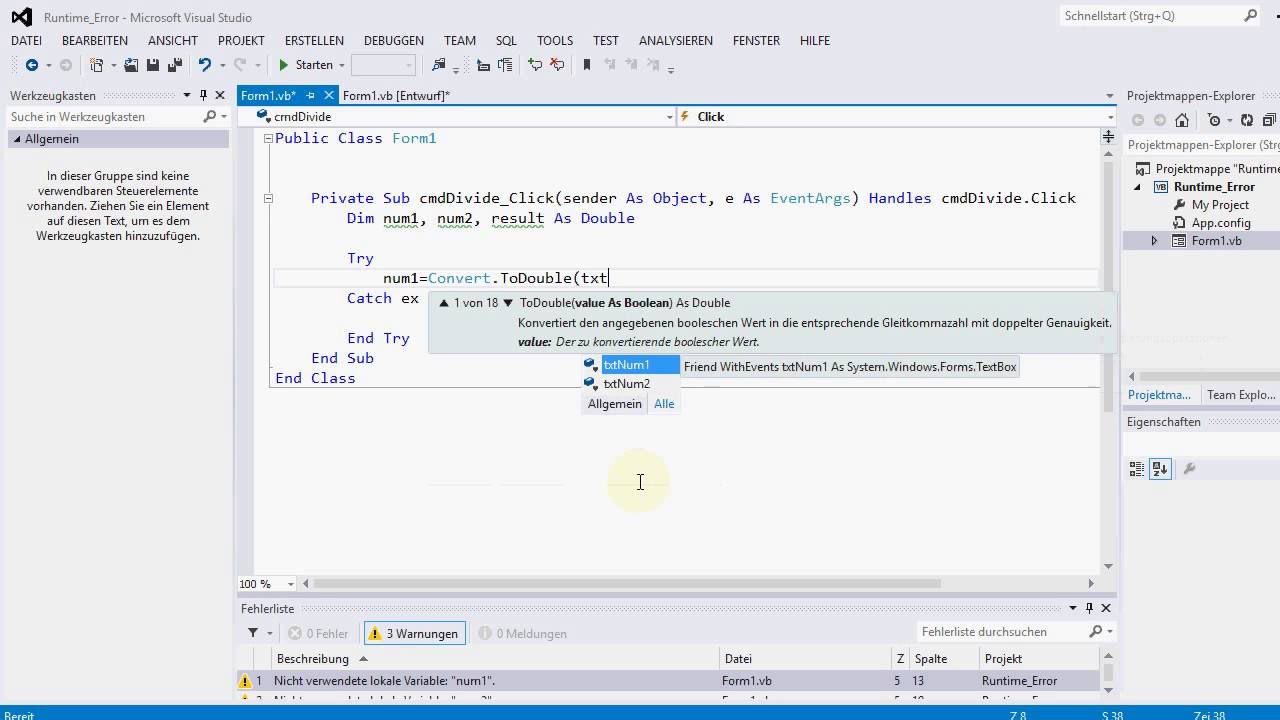This screenshot has height=720, width=1280.
Task: Click the Werkzeugkasten search magnifier icon
Action: (x=209, y=117)
